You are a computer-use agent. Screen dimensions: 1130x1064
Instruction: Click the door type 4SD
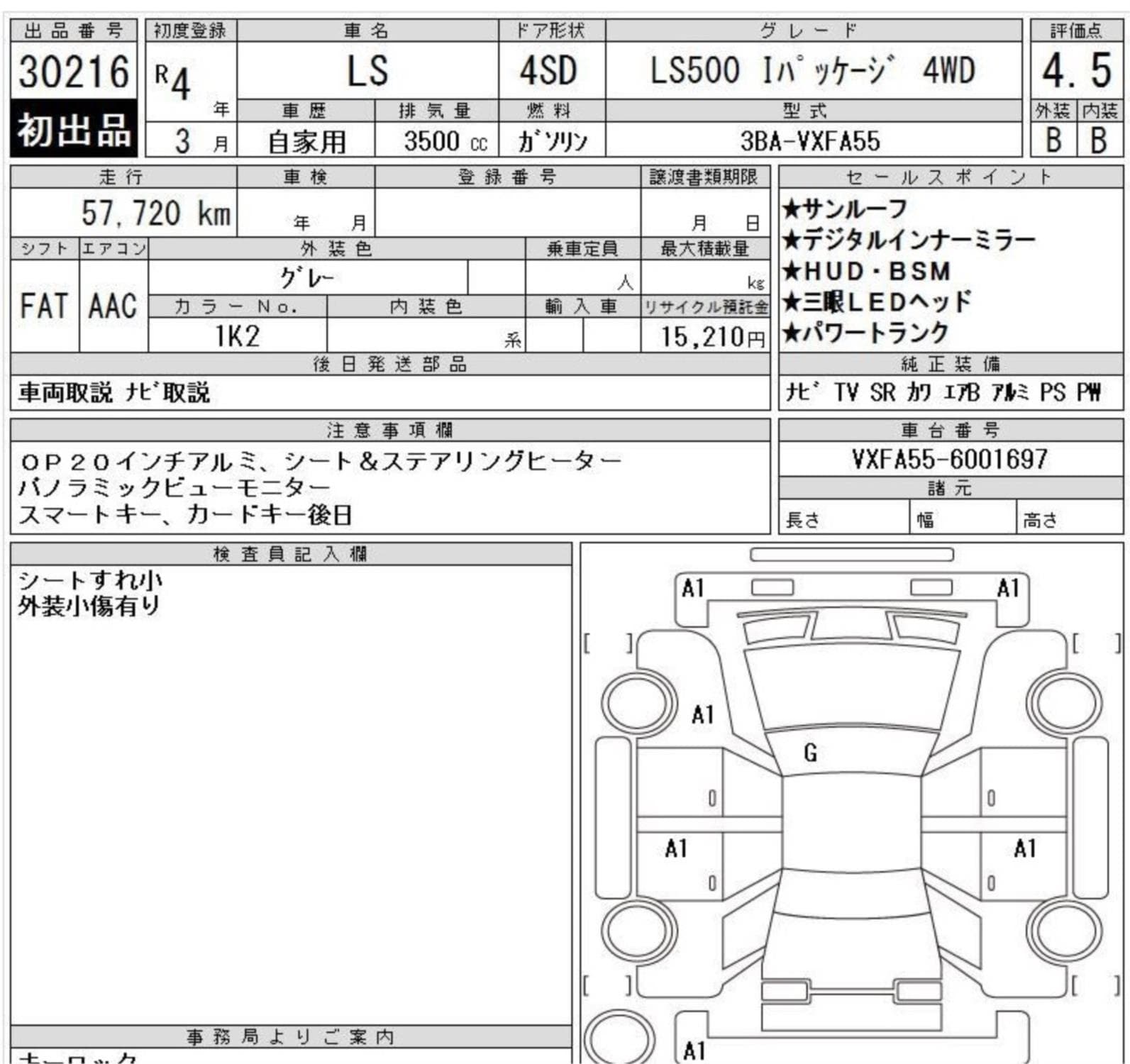pyautogui.click(x=548, y=71)
